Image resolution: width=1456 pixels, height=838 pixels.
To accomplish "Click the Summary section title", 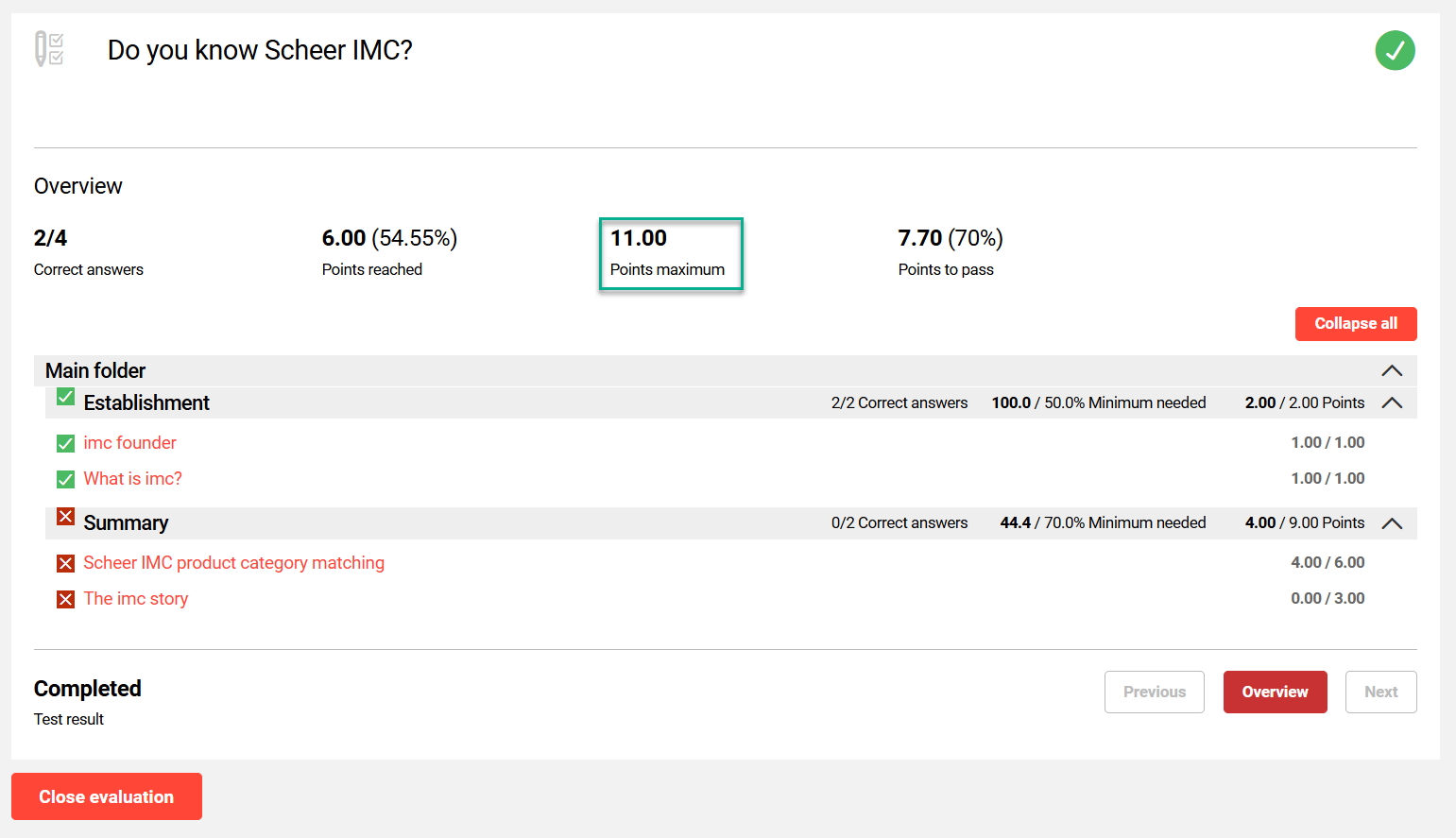I will coord(126,522).
